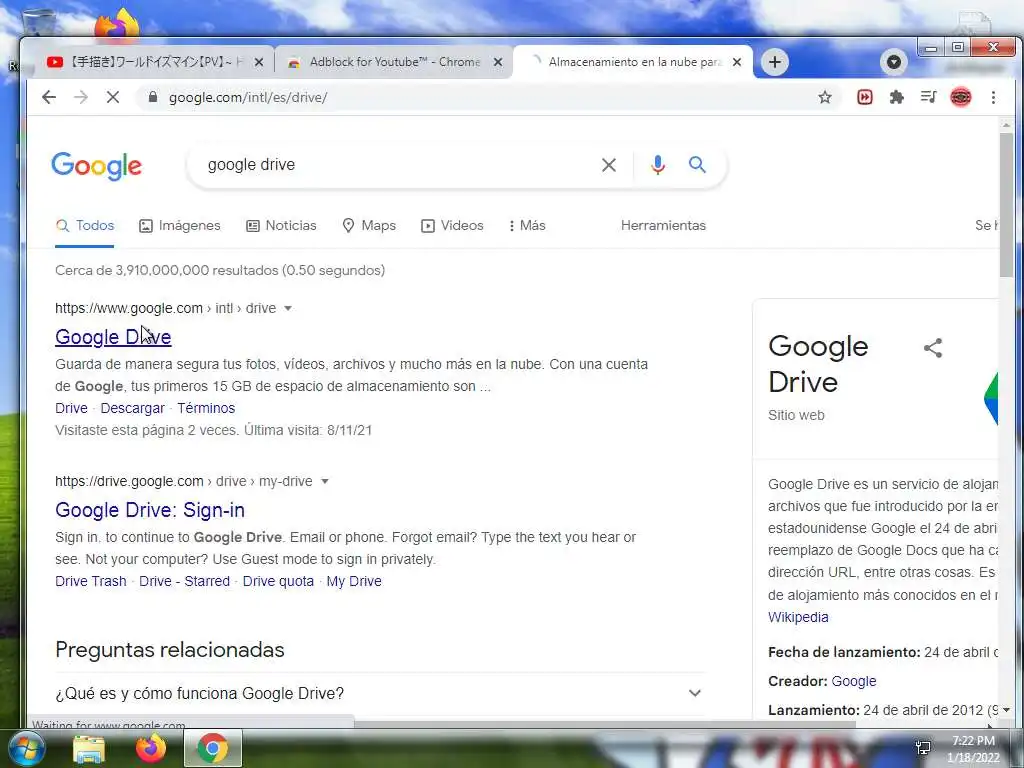Expand ¿Qué es y cómo funciona Google Drive?

(x=380, y=693)
